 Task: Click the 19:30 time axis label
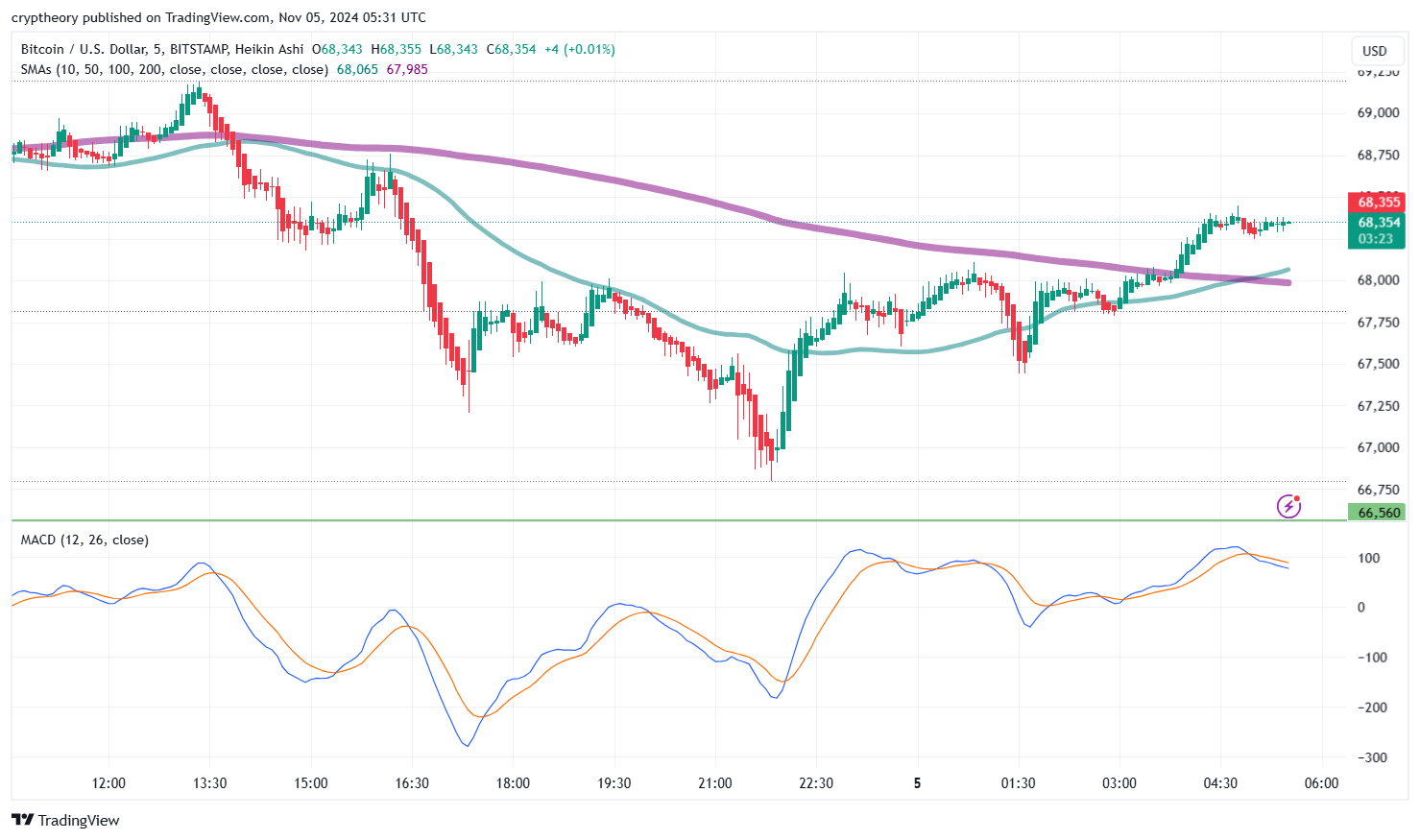click(614, 783)
